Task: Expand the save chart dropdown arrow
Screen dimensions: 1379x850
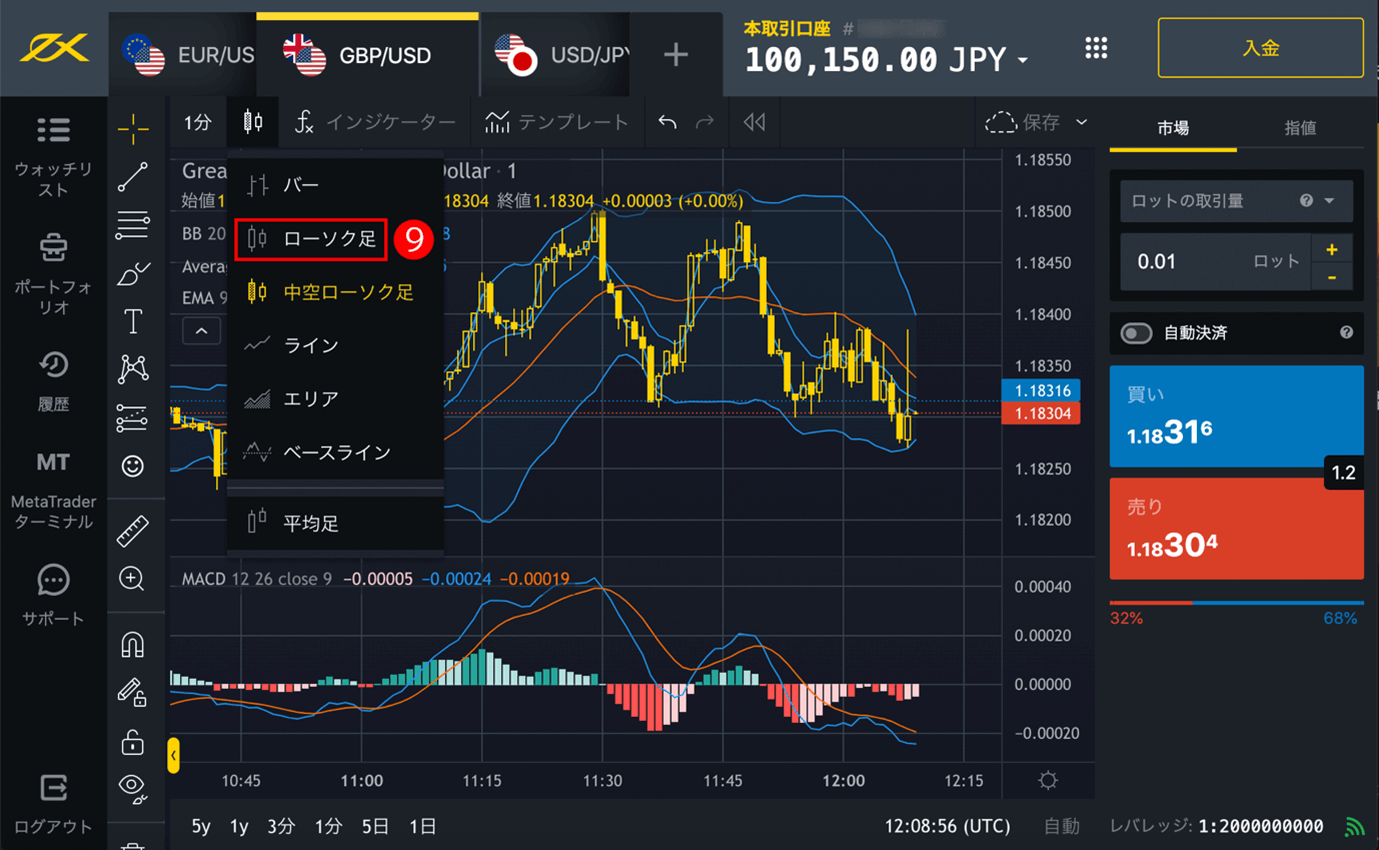Action: tap(1081, 122)
